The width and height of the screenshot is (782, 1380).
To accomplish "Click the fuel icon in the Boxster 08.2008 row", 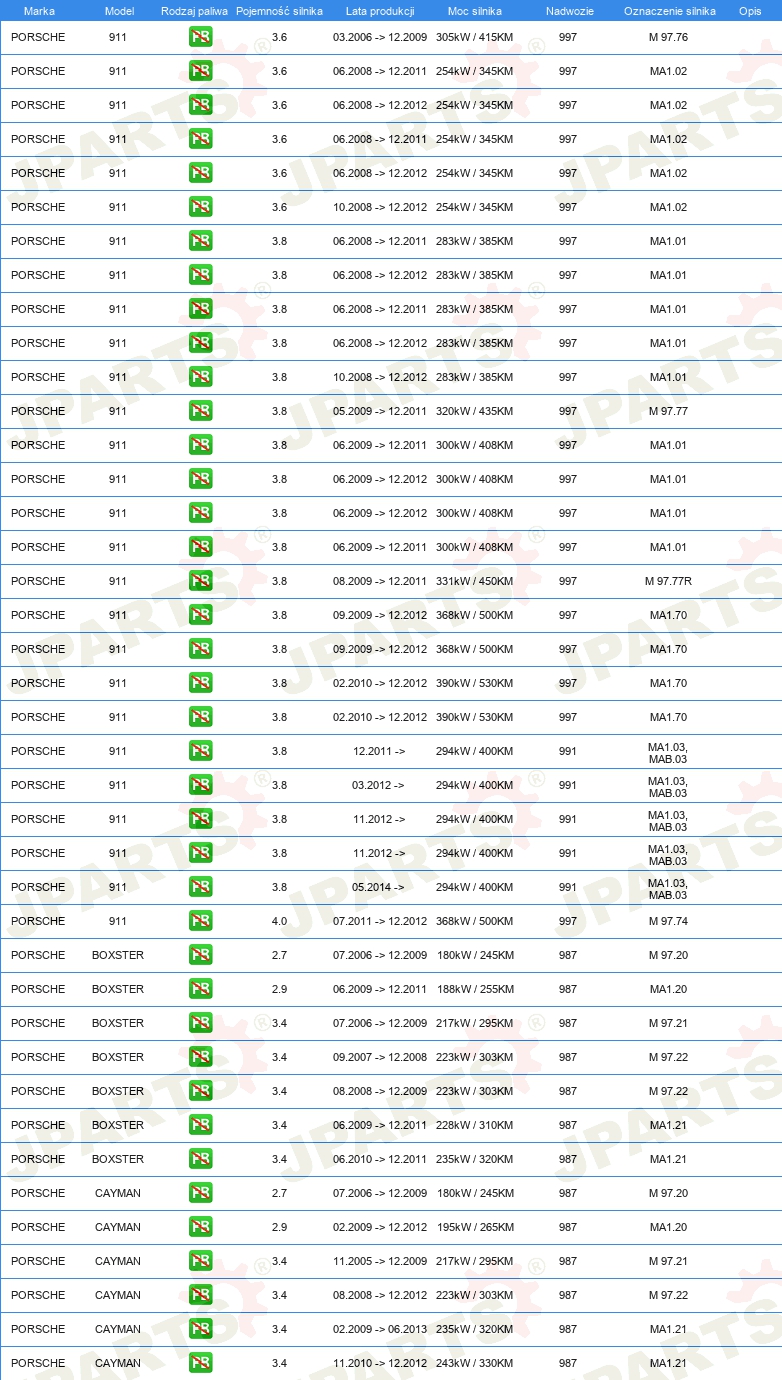I will 200,1091.
